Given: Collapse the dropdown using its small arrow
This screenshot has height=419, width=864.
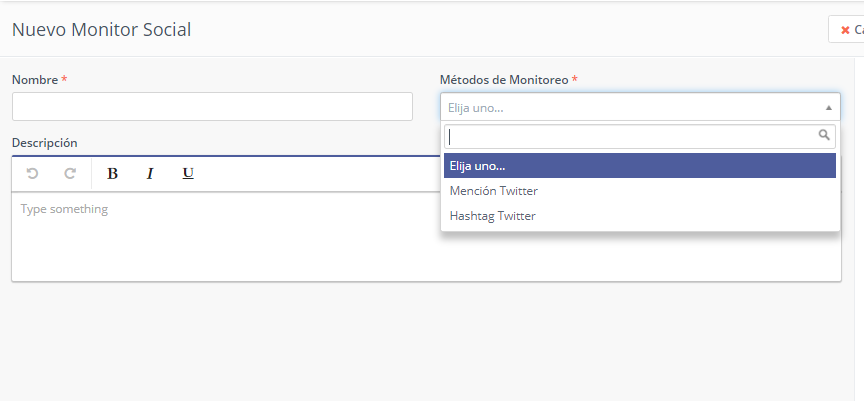Looking at the screenshot, I should click(x=828, y=107).
